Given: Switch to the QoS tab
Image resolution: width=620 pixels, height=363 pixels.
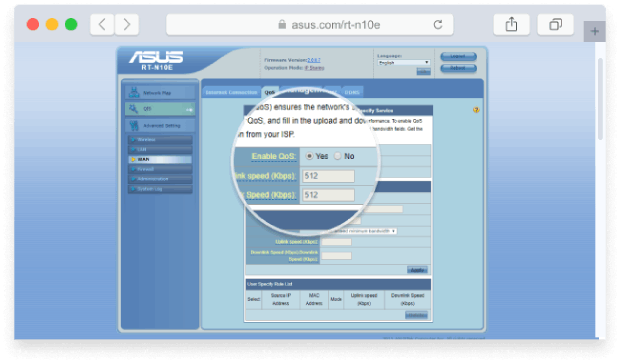Looking at the screenshot, I should point(270,92).
